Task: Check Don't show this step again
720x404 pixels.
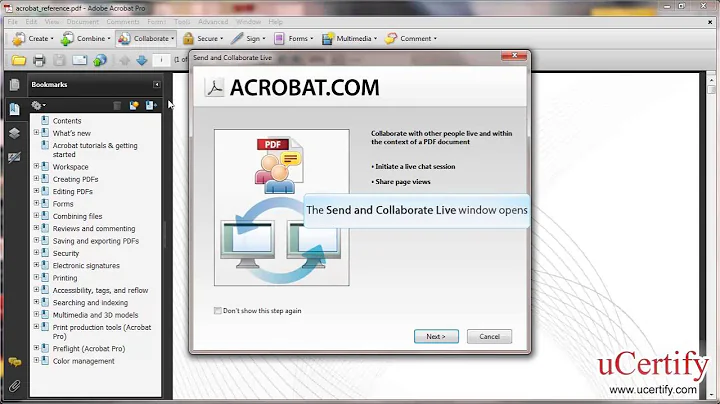Action: pos(218,311)
